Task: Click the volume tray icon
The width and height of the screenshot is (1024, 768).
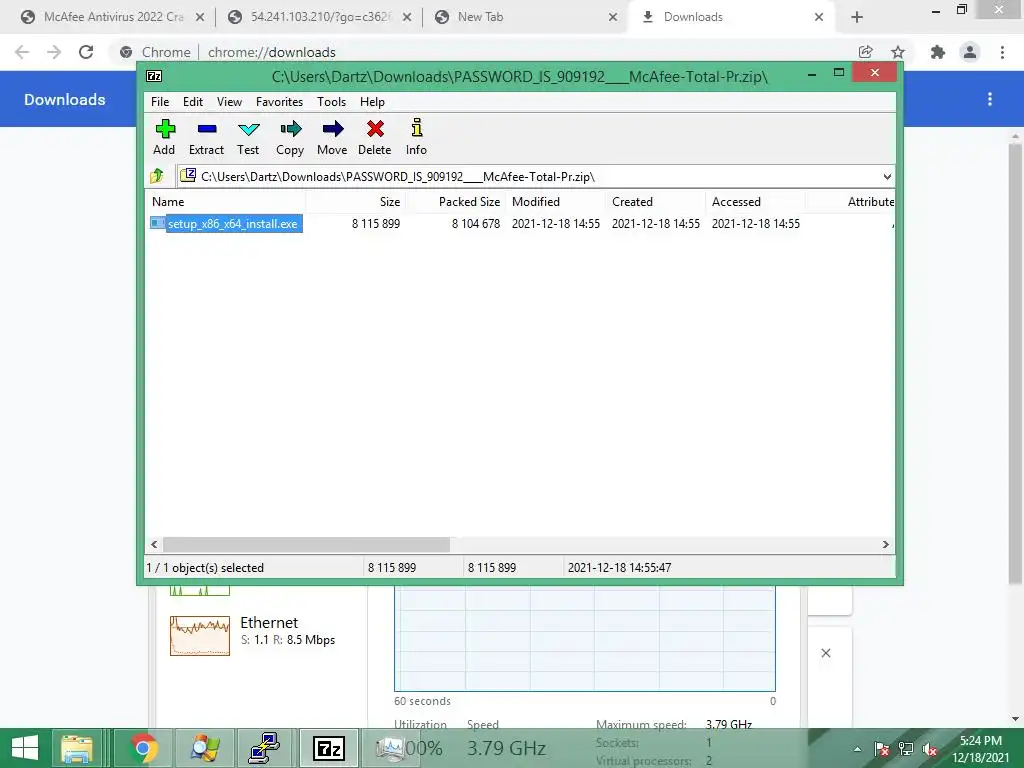Action: tap(930, 749)
